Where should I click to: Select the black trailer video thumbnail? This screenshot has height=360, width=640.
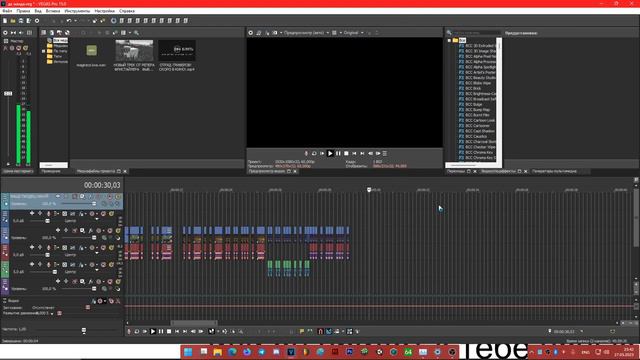coord(177,50)
